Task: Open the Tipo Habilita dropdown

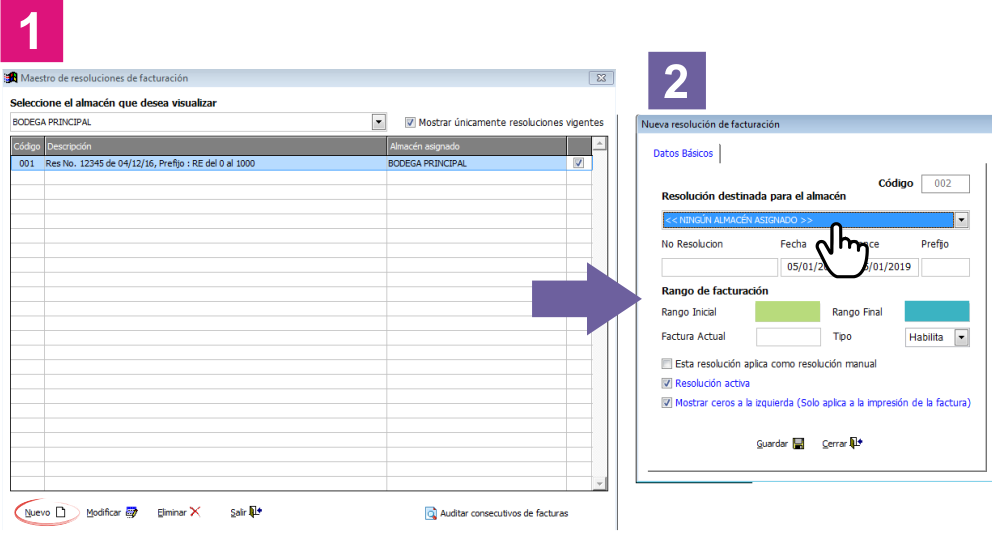Action: 962,337
